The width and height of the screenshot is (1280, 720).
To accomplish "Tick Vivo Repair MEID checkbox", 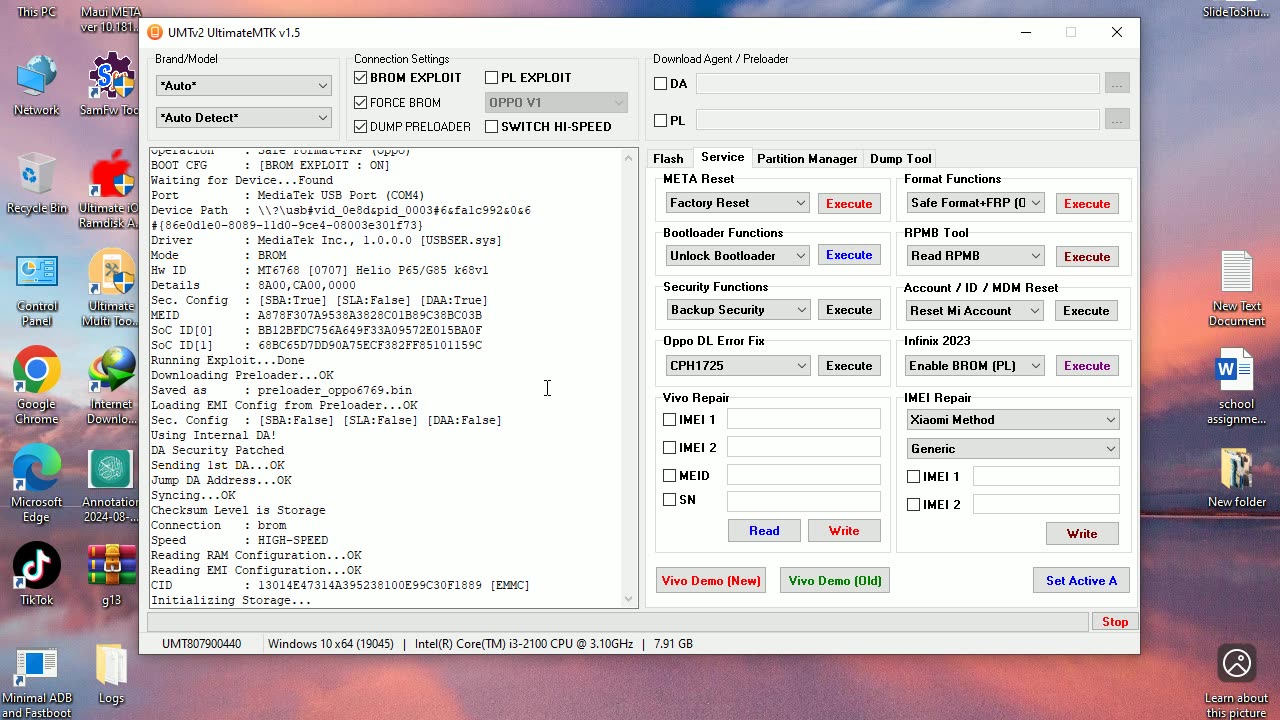I will [x=670, y=476].
